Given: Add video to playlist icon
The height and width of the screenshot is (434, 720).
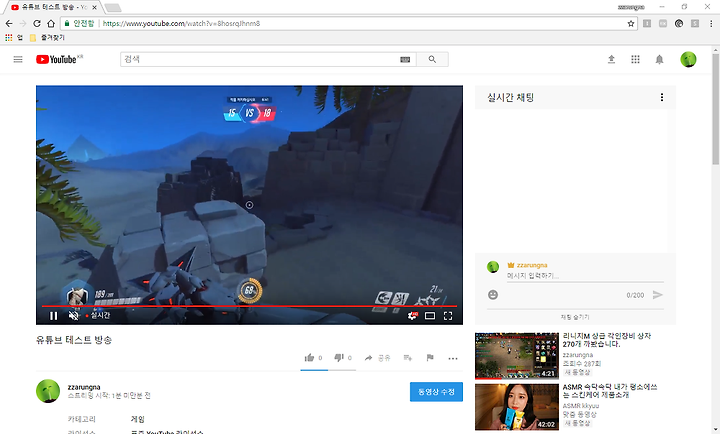Looking at the screenshot, I should click(x=408, y=358).
